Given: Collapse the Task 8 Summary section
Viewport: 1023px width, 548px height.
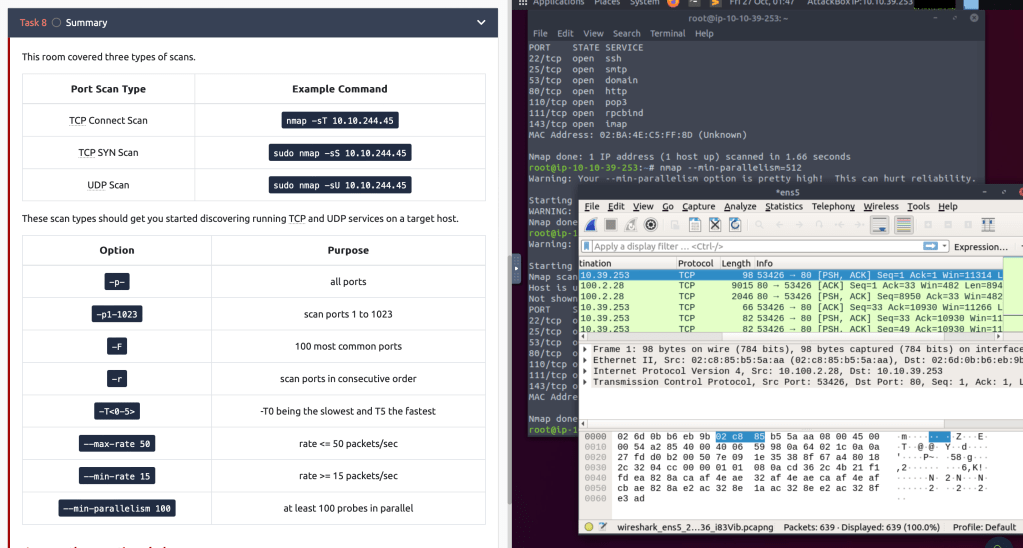Looking at the screenshot, I should (482, 22).
